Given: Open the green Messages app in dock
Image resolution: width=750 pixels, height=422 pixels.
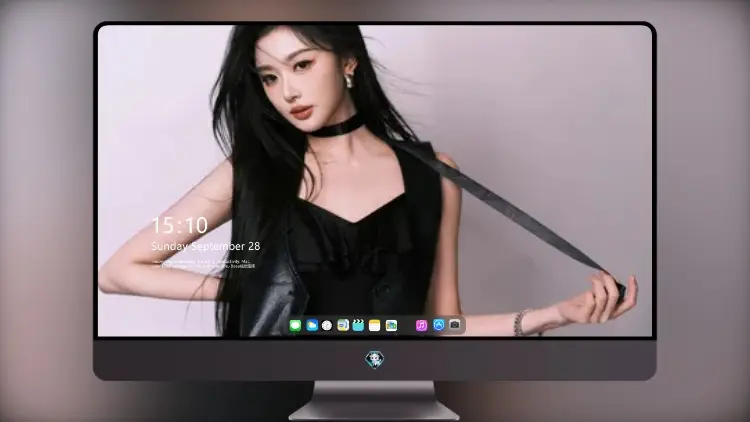Looking at the screenshot, I should coord(295,325).
